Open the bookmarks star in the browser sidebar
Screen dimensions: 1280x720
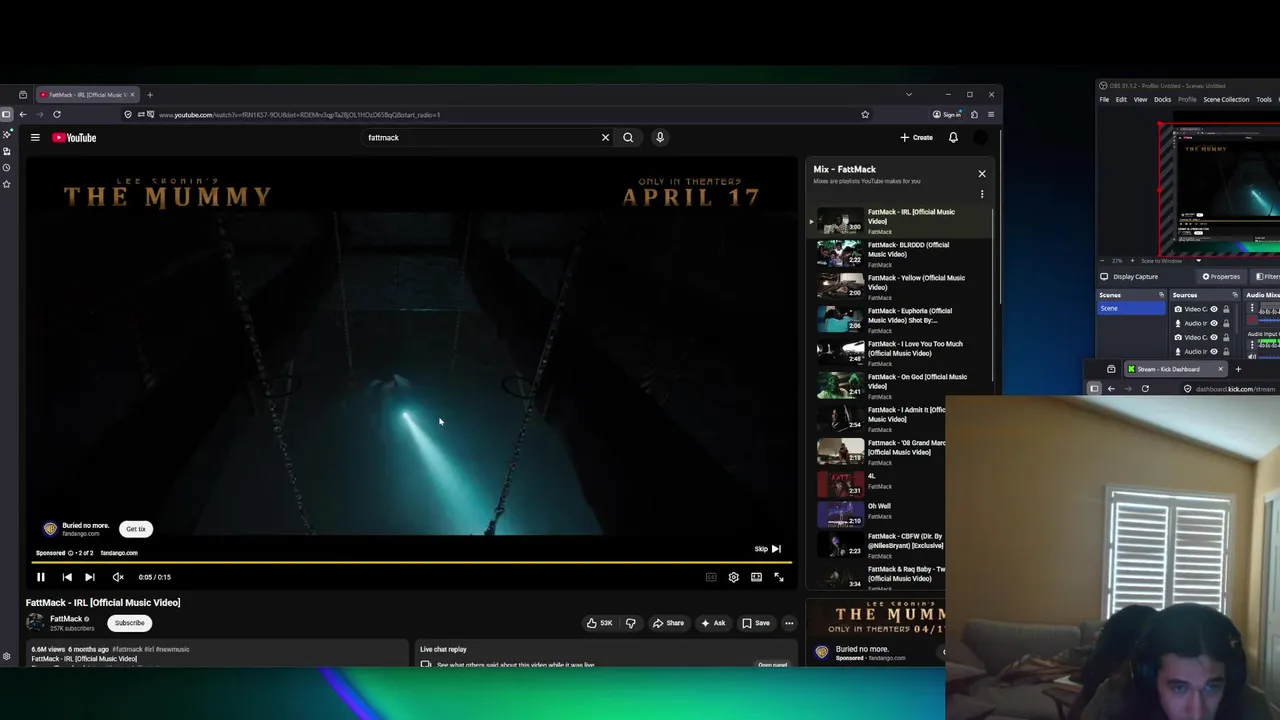[x=7, y=184]
